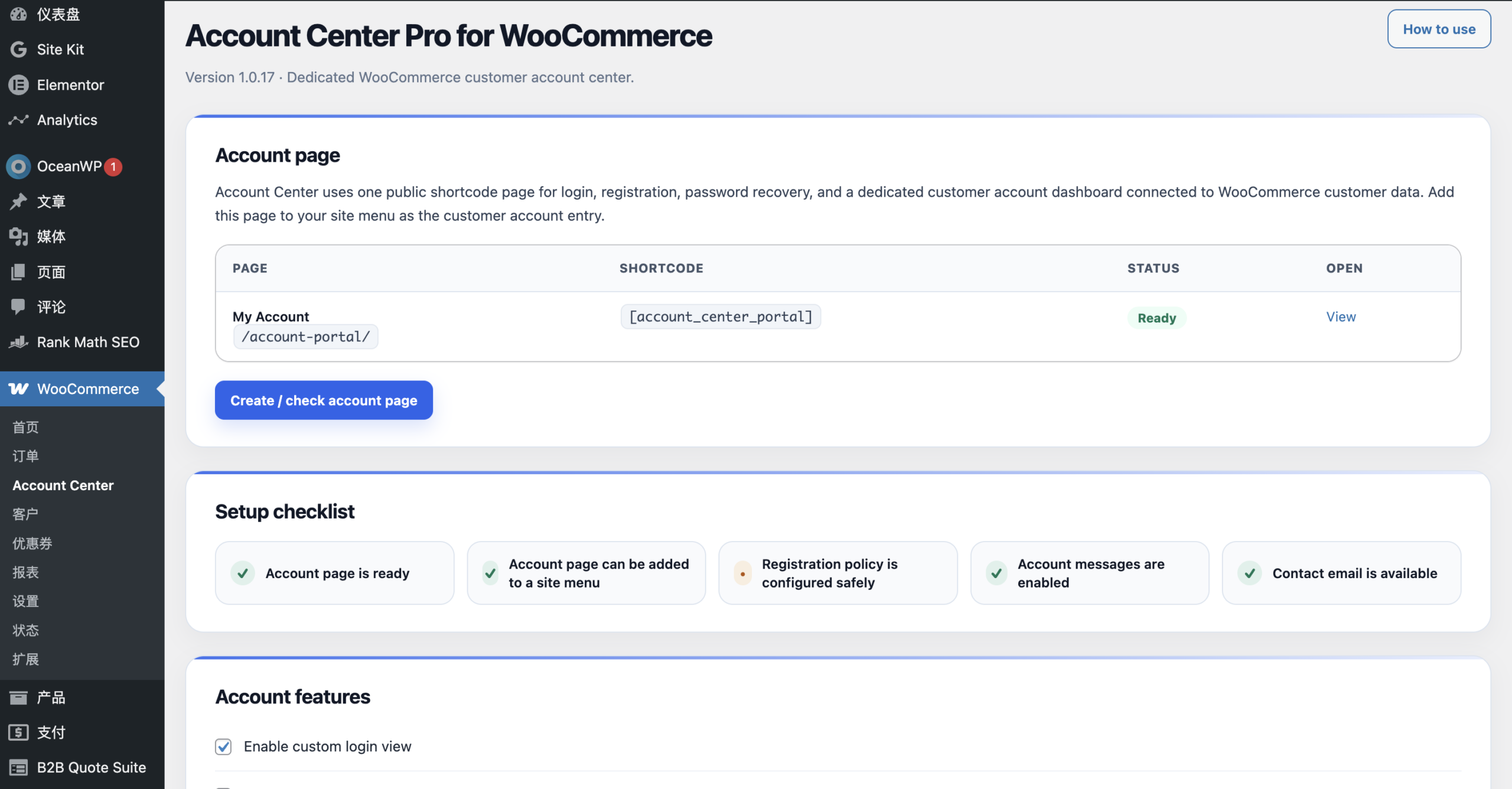Go to WooCommerce 优惠券 coupons submenu

(32, 543)
